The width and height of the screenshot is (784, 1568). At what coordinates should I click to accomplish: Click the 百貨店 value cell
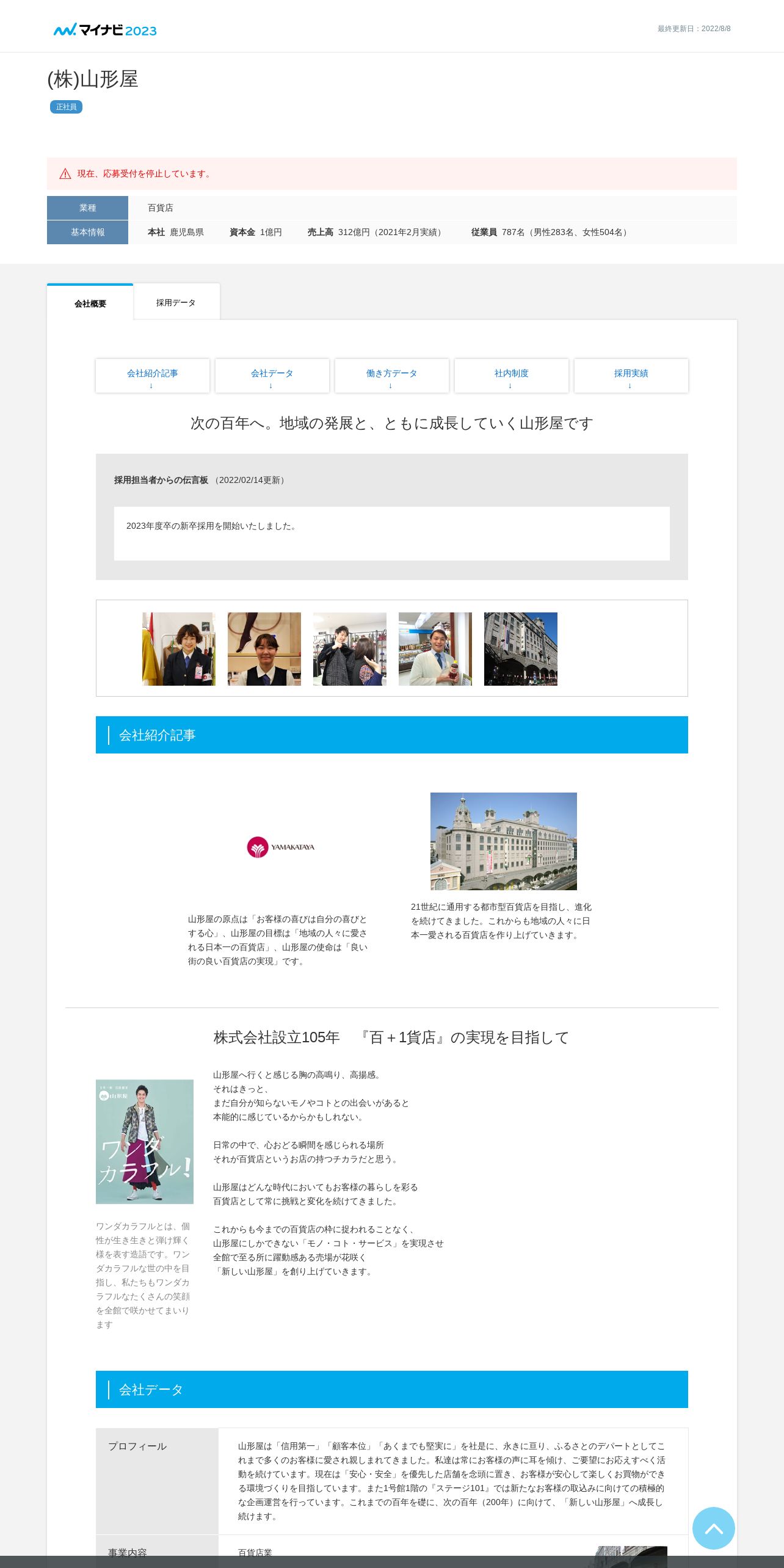point(432,208)
